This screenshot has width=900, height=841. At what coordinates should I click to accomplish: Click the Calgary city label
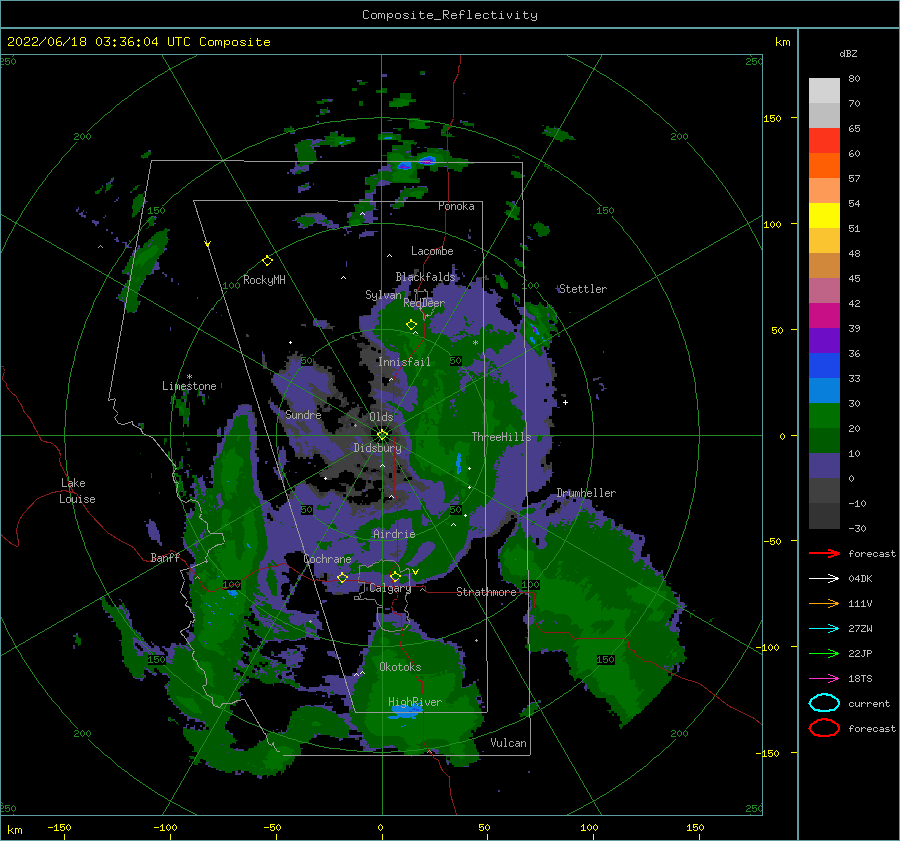click(390, 588)
